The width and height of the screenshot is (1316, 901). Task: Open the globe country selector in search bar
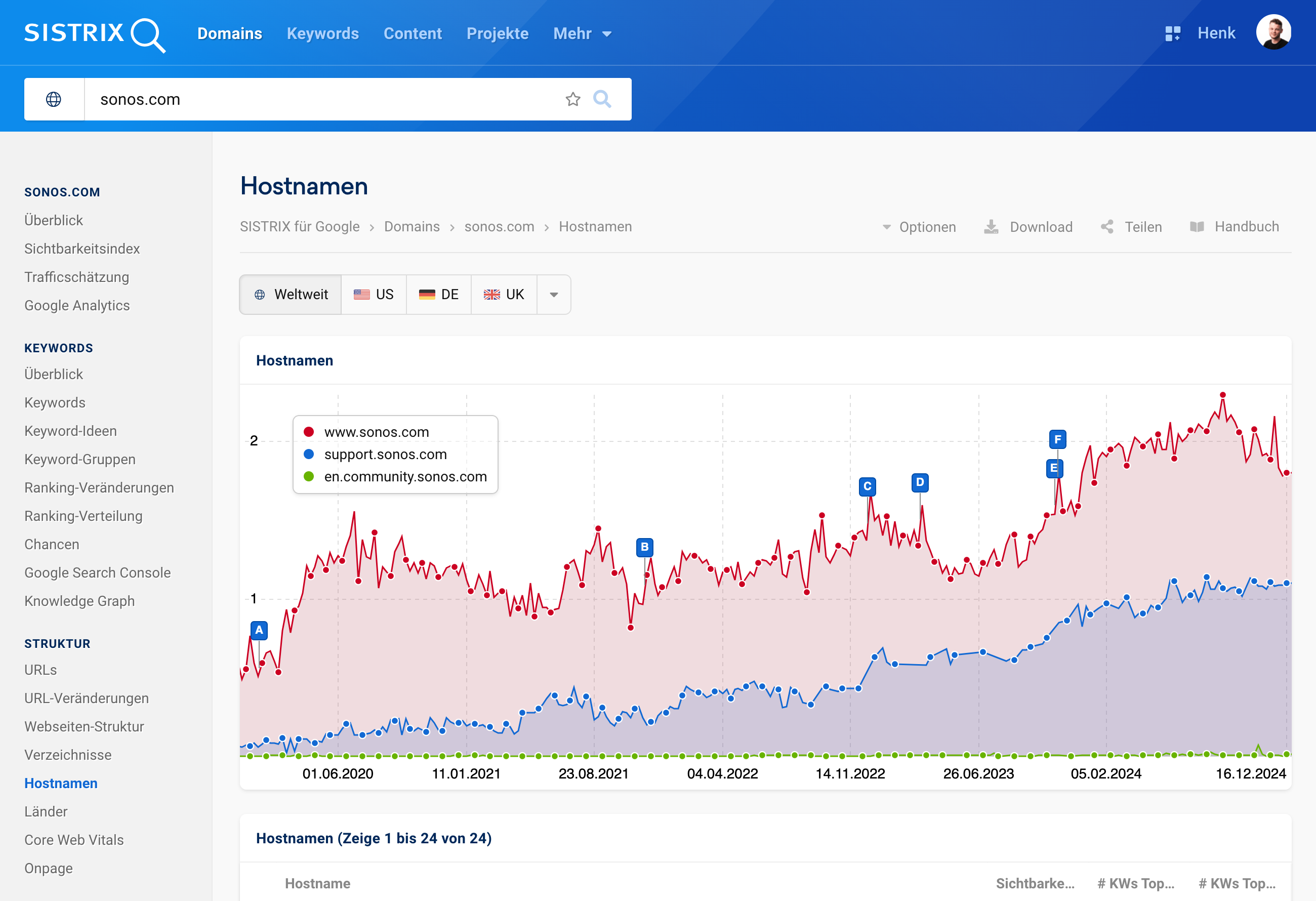tap(54, 100)
